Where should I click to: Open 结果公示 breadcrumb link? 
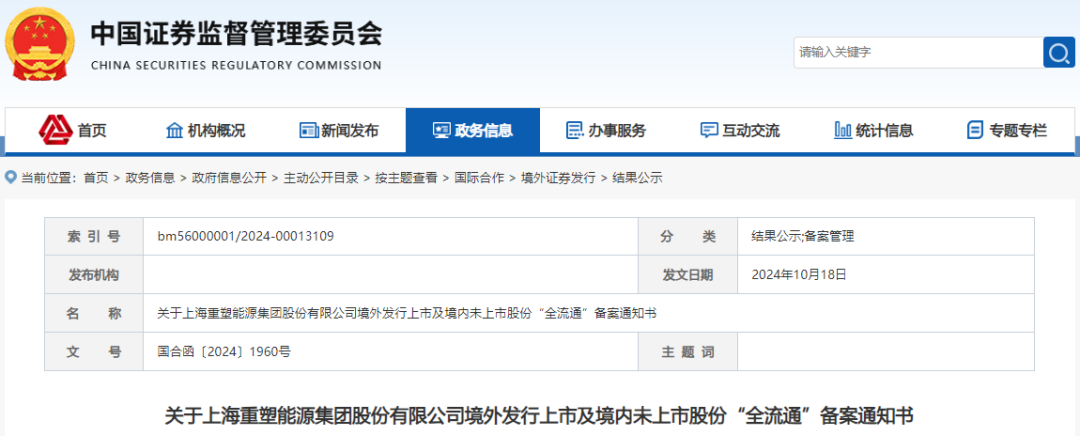tap(637, 178)
